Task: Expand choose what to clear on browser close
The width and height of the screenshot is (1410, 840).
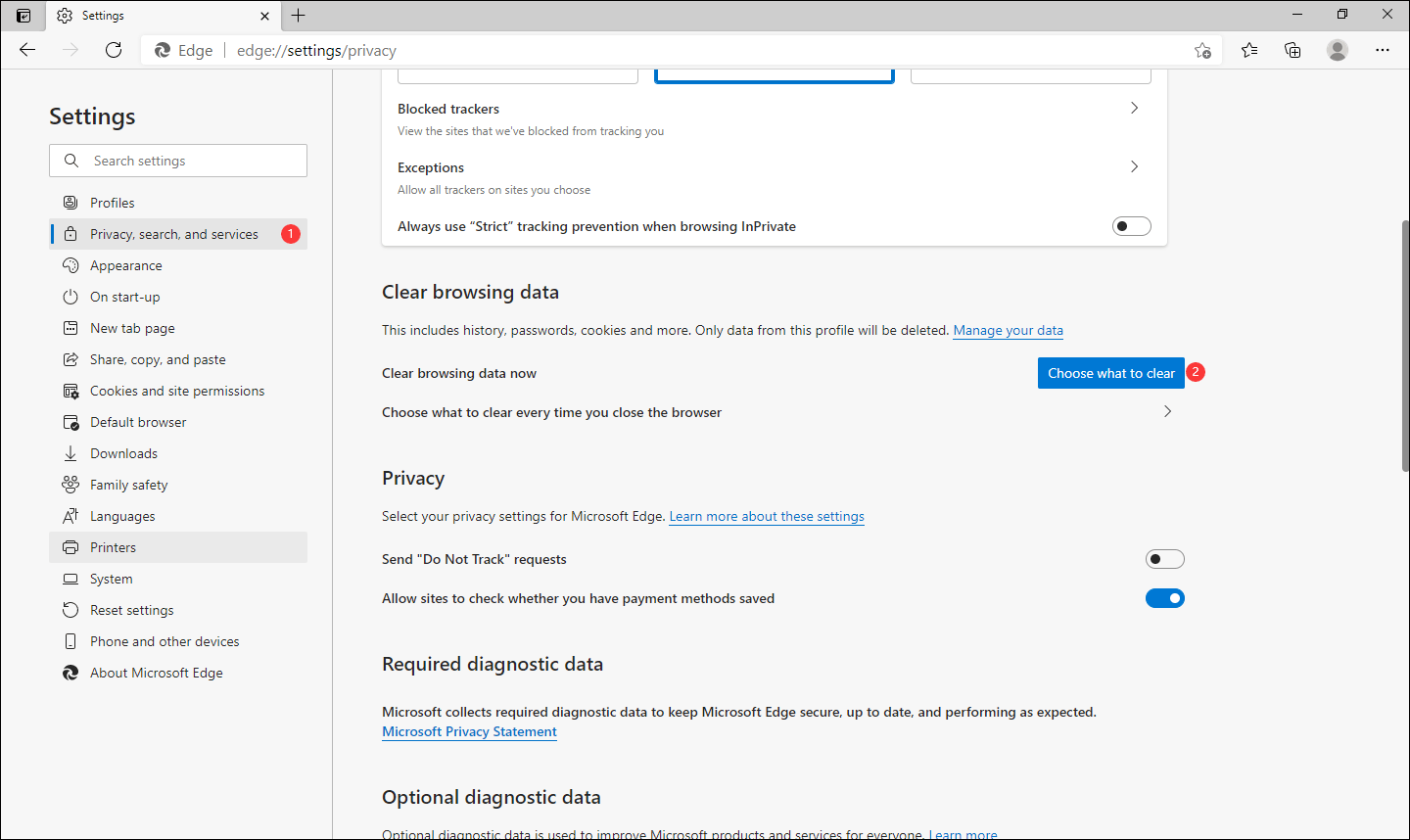Action: pyautogui.click(x=1166, y=411)
